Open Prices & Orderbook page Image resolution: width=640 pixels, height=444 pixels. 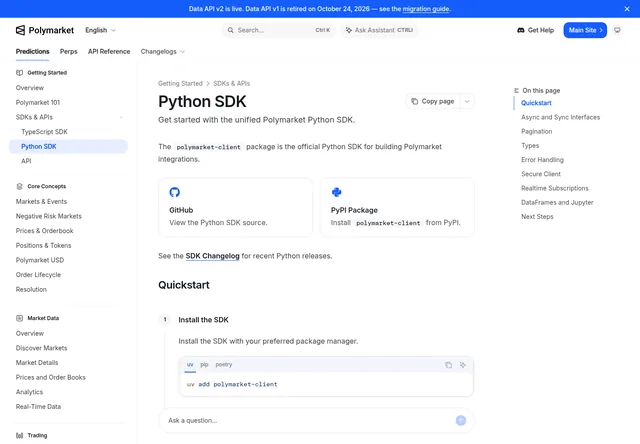[44, 231]
